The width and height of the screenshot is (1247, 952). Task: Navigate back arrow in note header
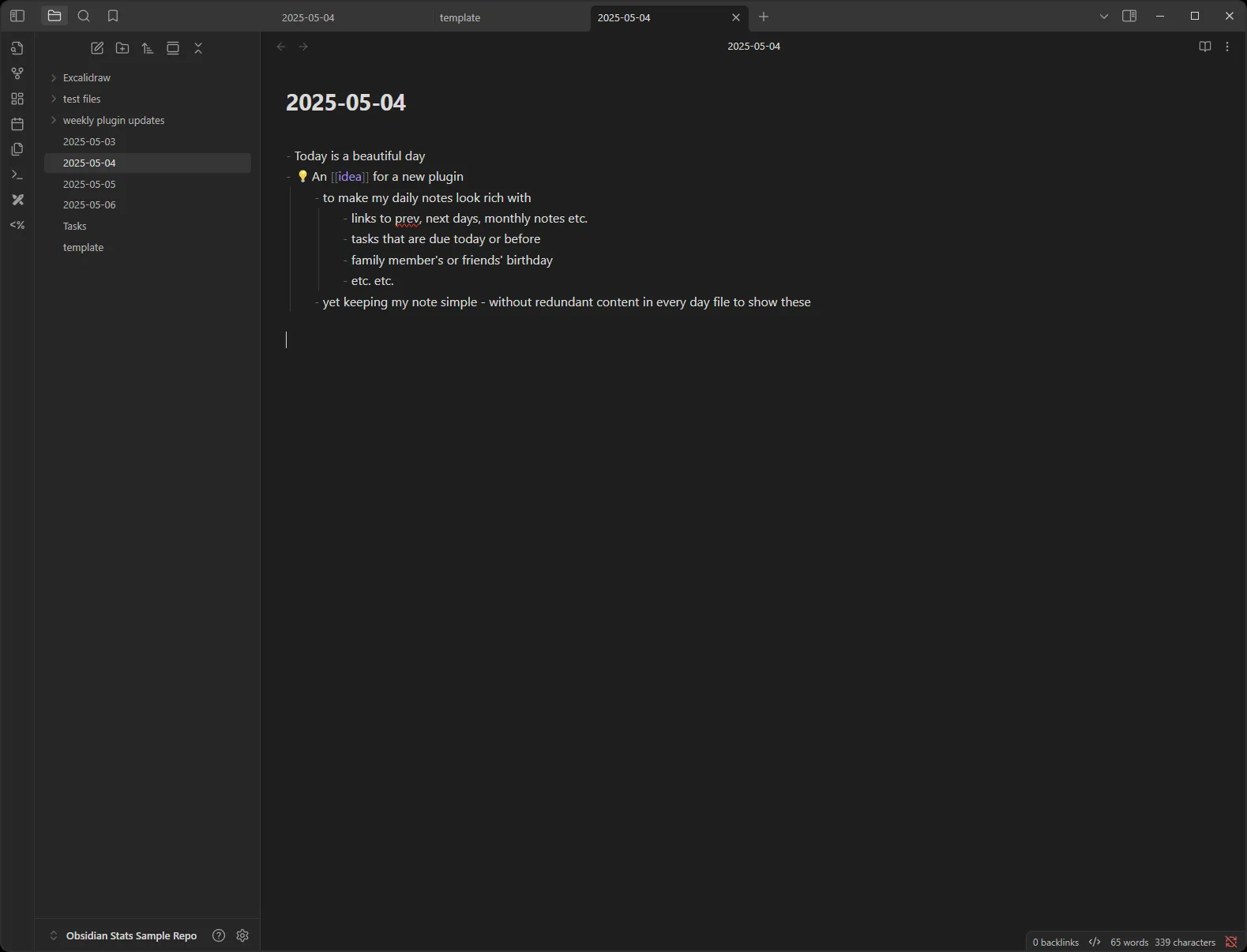click(x=281, y=47)
